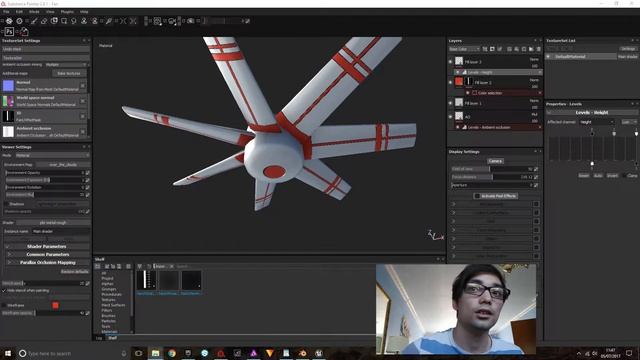The width and height of the screenshot is (640, 360).
Task: Click the Restore defaults button
Action: coord(75,271)
